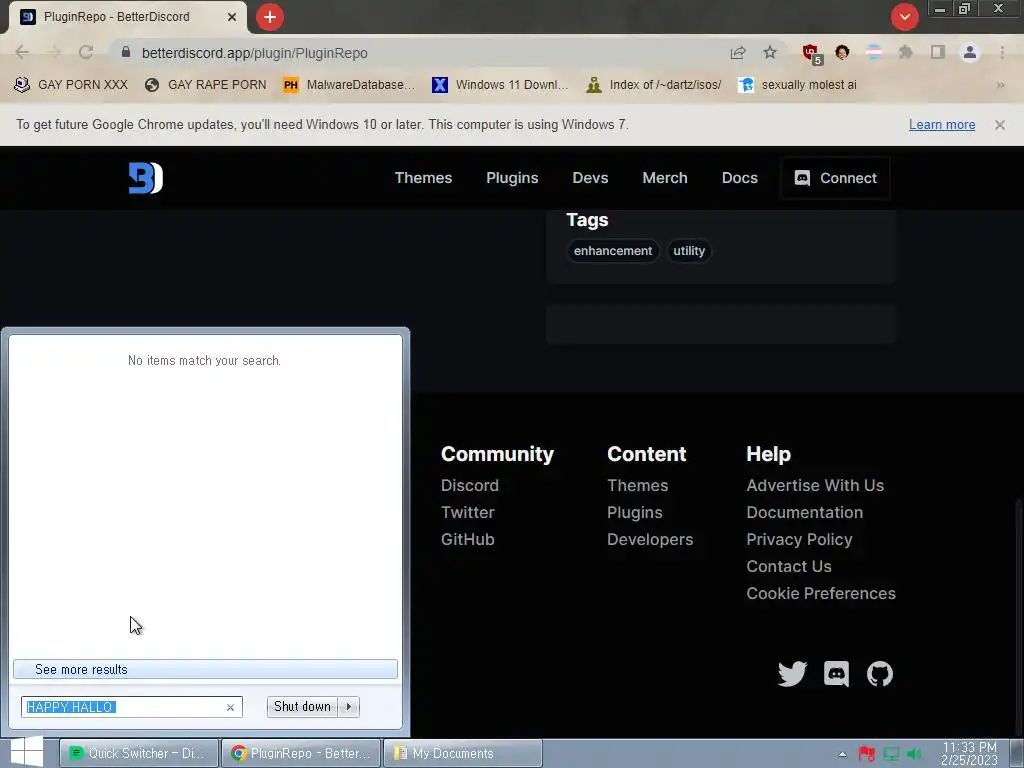Open Community Twitter link
Viewport: 1024px width, 768px height.
468,512
